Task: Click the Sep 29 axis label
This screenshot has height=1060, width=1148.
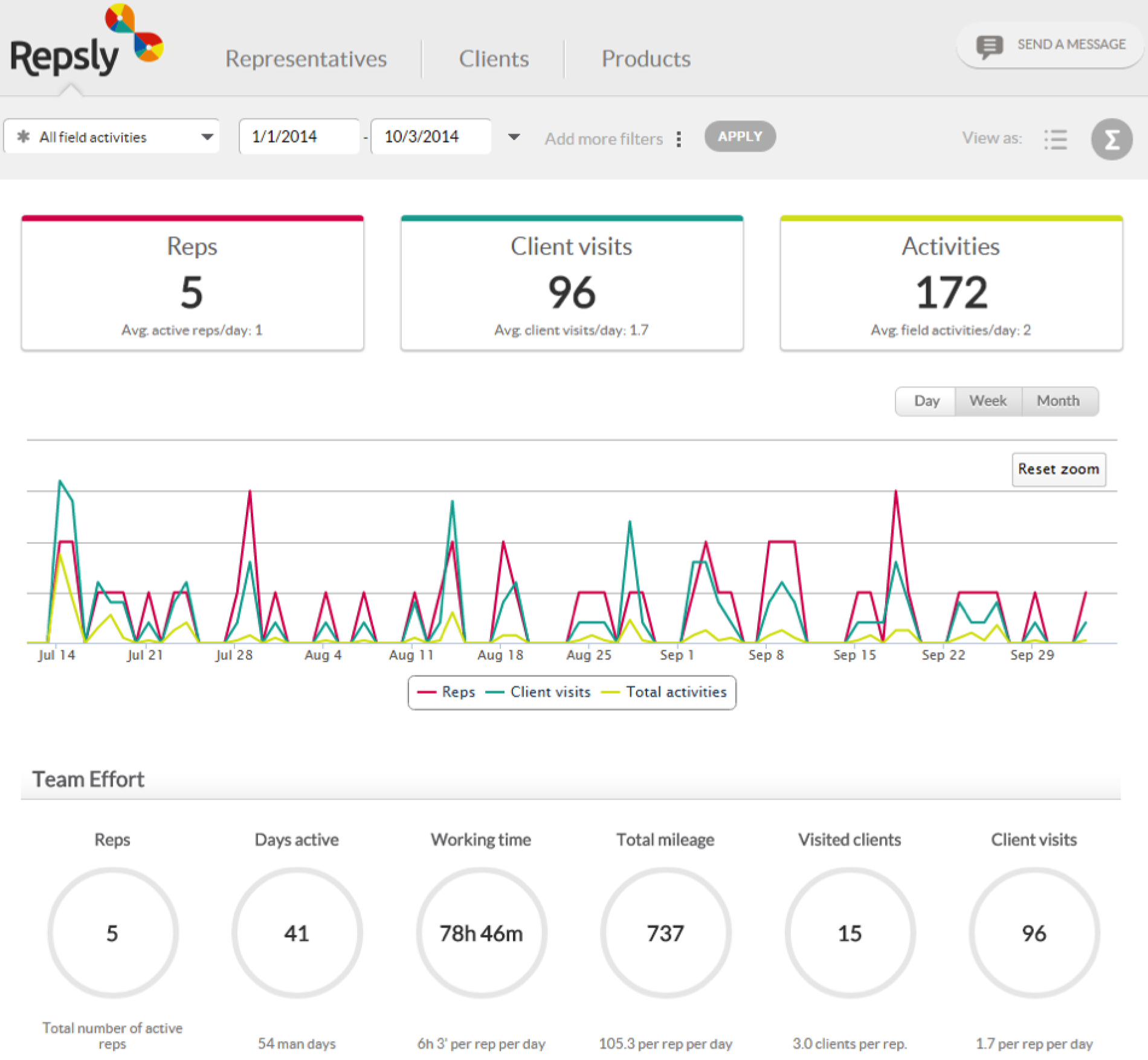Action: click(1032, 655)
